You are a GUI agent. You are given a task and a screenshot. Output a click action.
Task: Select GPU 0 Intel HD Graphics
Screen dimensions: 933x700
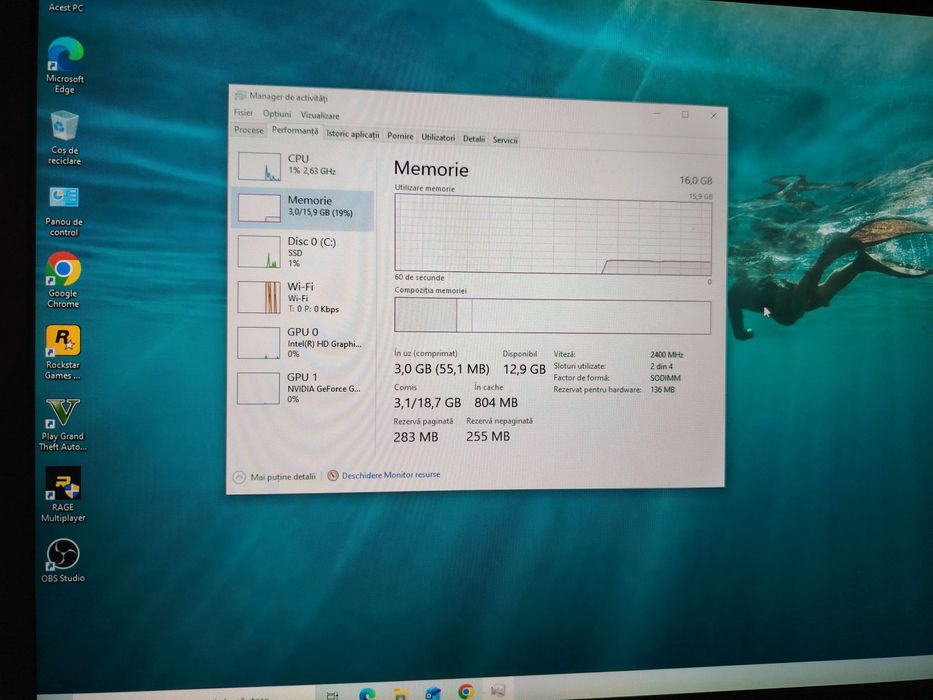(x=302, y=342)
